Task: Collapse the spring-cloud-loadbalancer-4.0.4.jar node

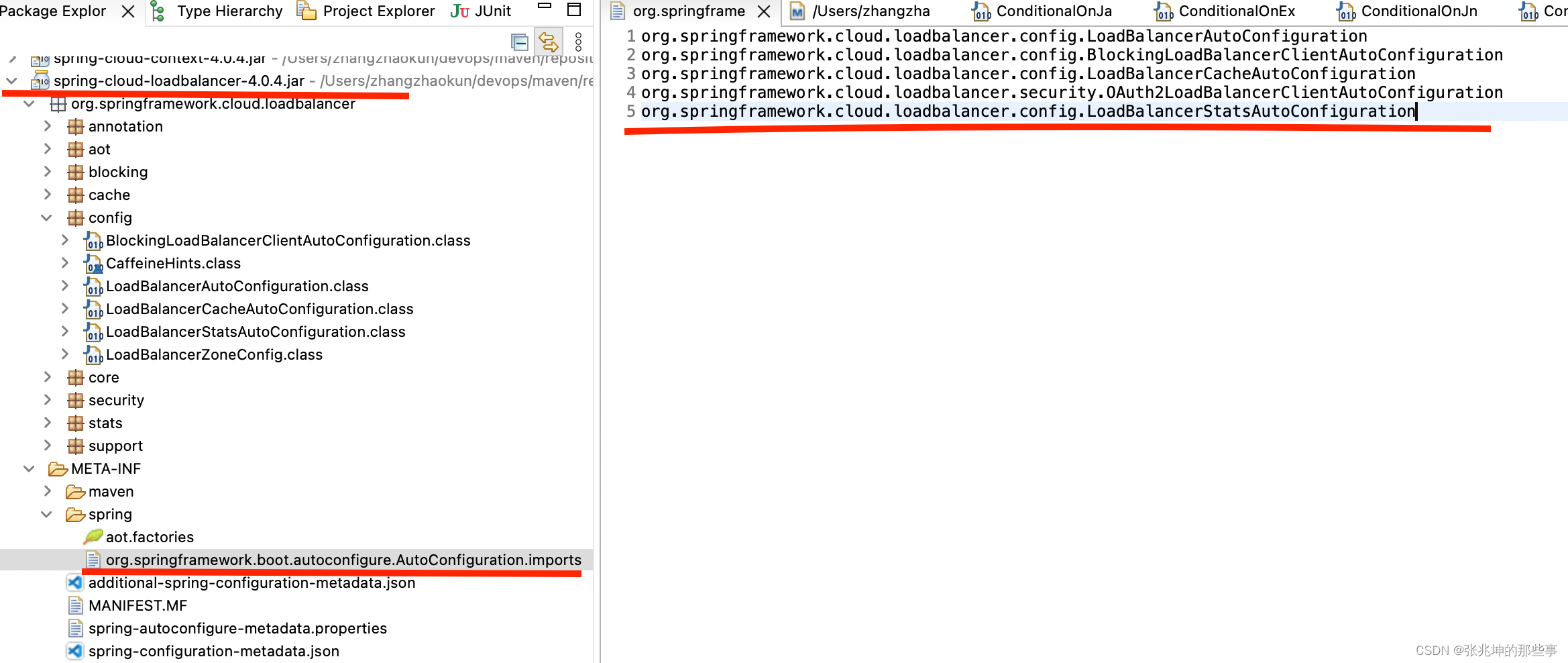Action: point(11,81)
